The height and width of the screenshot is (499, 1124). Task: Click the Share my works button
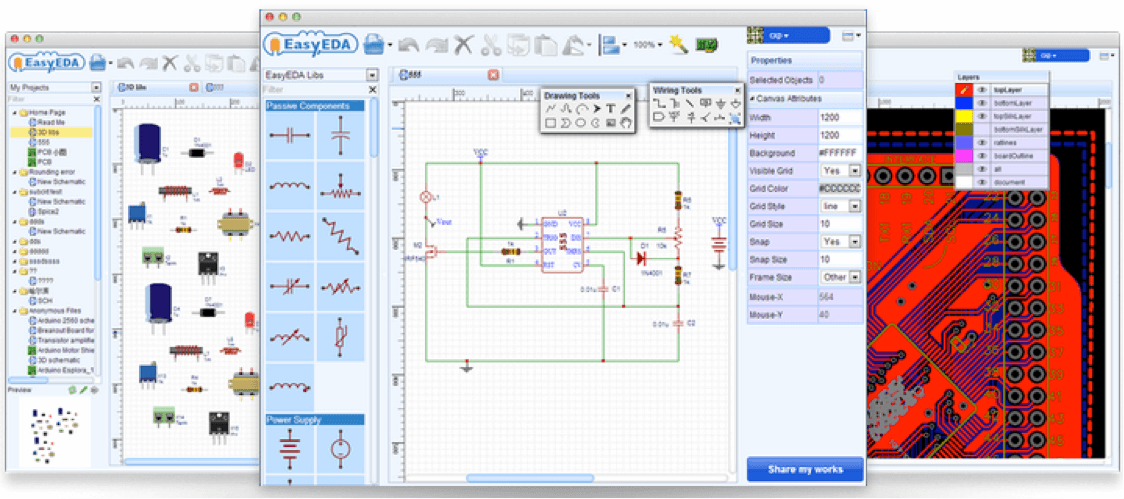pyautogui.click(x=805, y=468)
